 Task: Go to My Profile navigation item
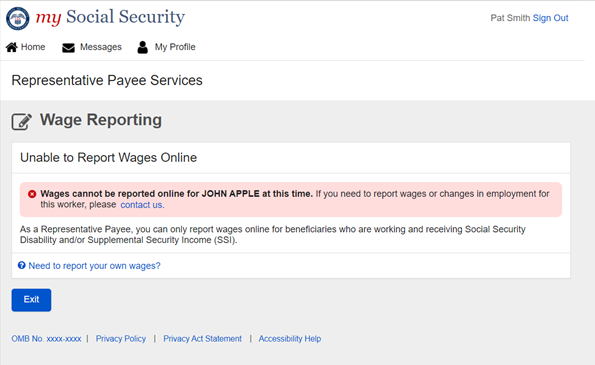pos(166,47)
